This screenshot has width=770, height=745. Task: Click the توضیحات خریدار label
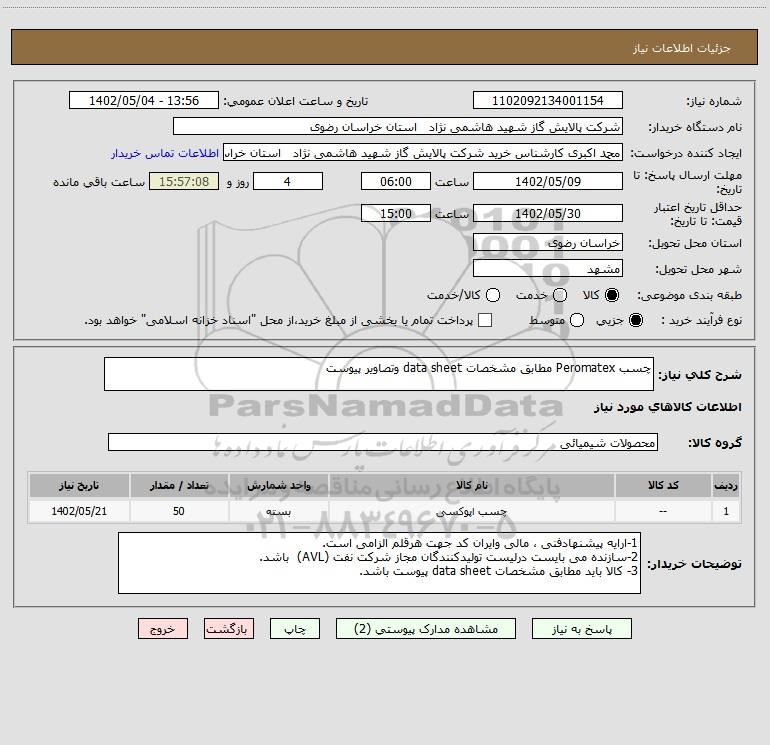coord(694,564)
